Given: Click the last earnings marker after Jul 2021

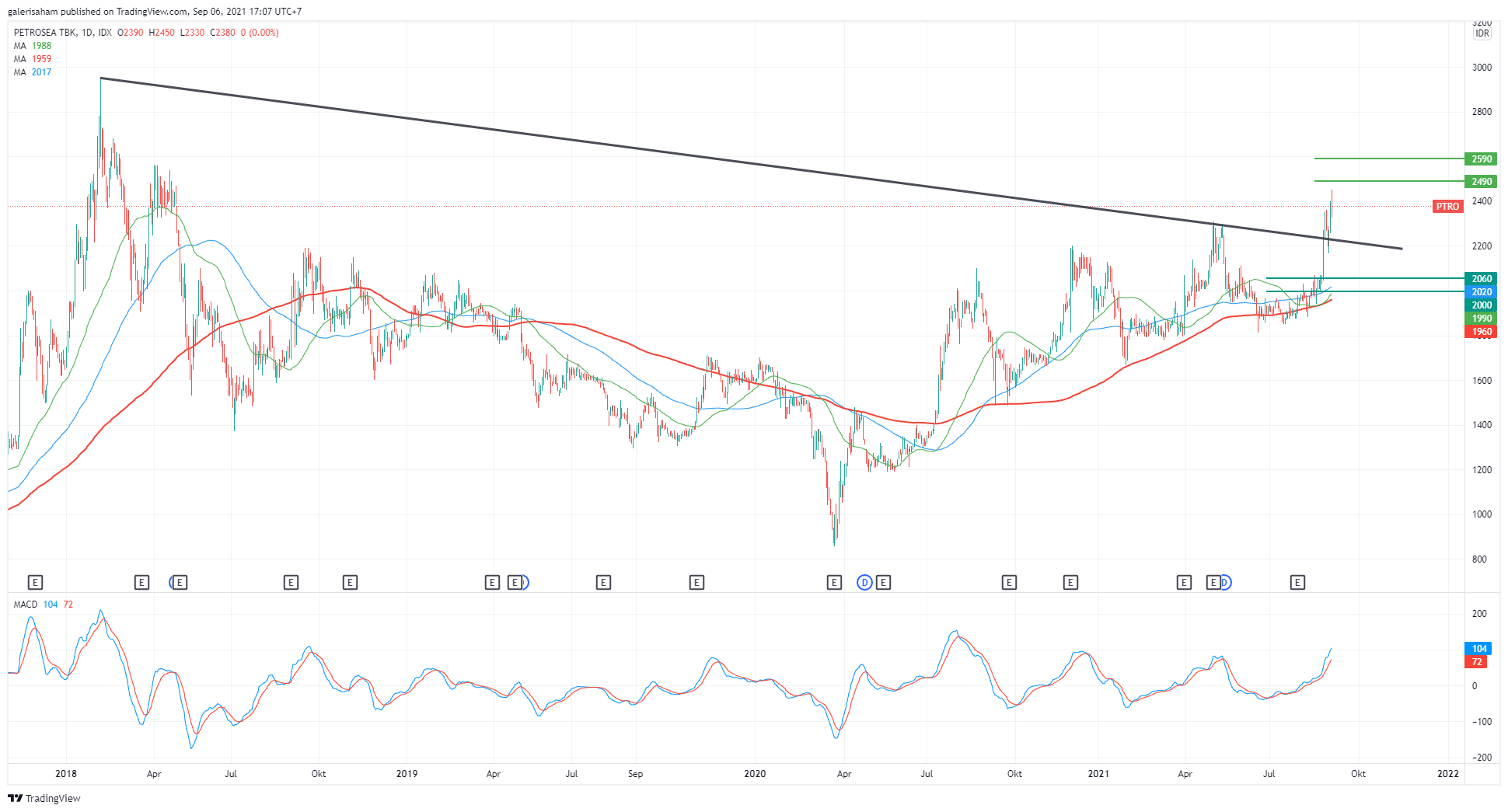Looking at the screenshot, I should (1297, 582).
